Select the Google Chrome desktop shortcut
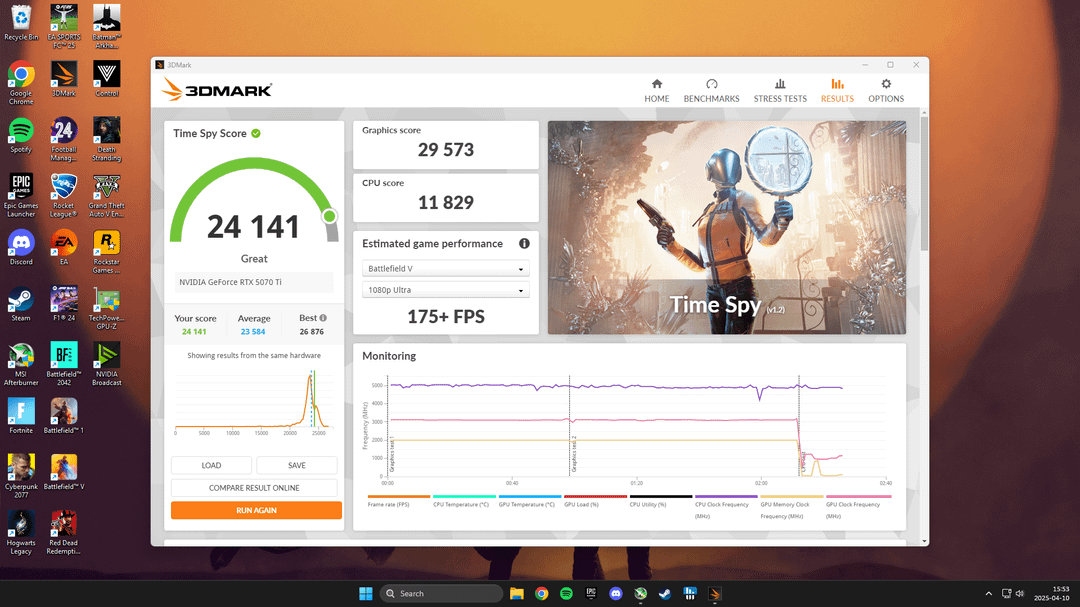 click(21, 83)
